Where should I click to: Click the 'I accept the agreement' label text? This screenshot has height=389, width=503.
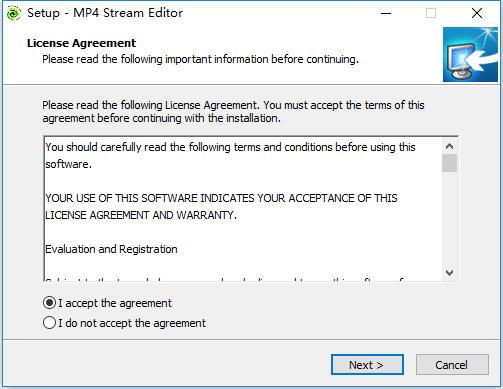pos(115,303)
